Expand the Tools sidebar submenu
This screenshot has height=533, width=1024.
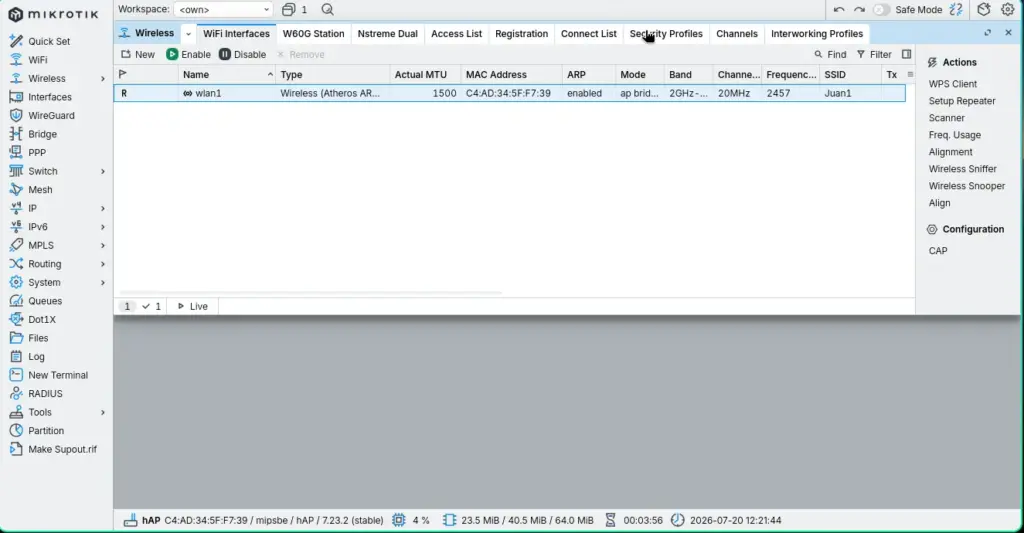click(x=103, y=412)
